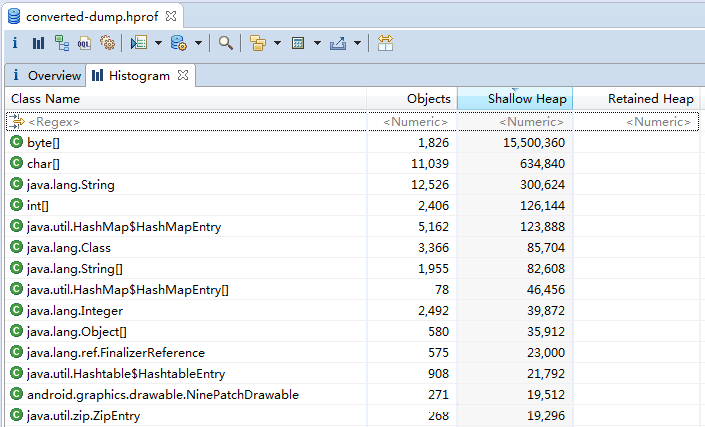705x427 pixels.
Task: Select the converted-dump.hprof editor tab
Action: click(x=92, y=17)
